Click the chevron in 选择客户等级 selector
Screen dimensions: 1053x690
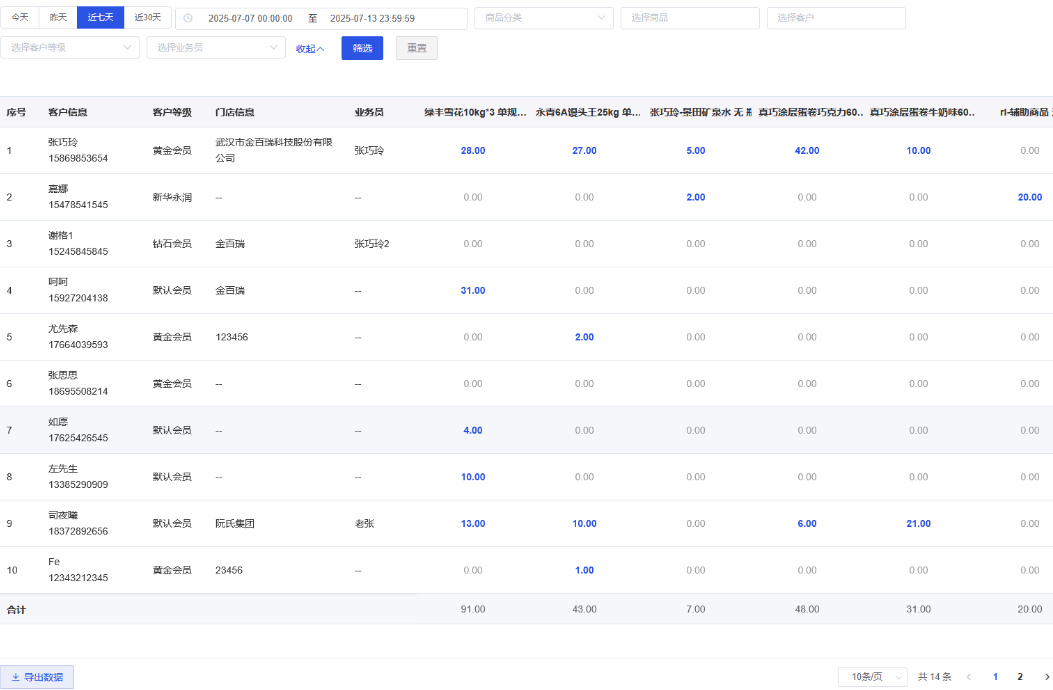coord(128,48)
